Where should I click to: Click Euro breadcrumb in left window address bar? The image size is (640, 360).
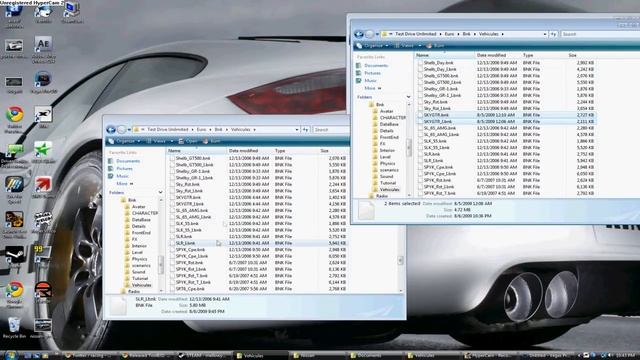[x=202, y=130]
